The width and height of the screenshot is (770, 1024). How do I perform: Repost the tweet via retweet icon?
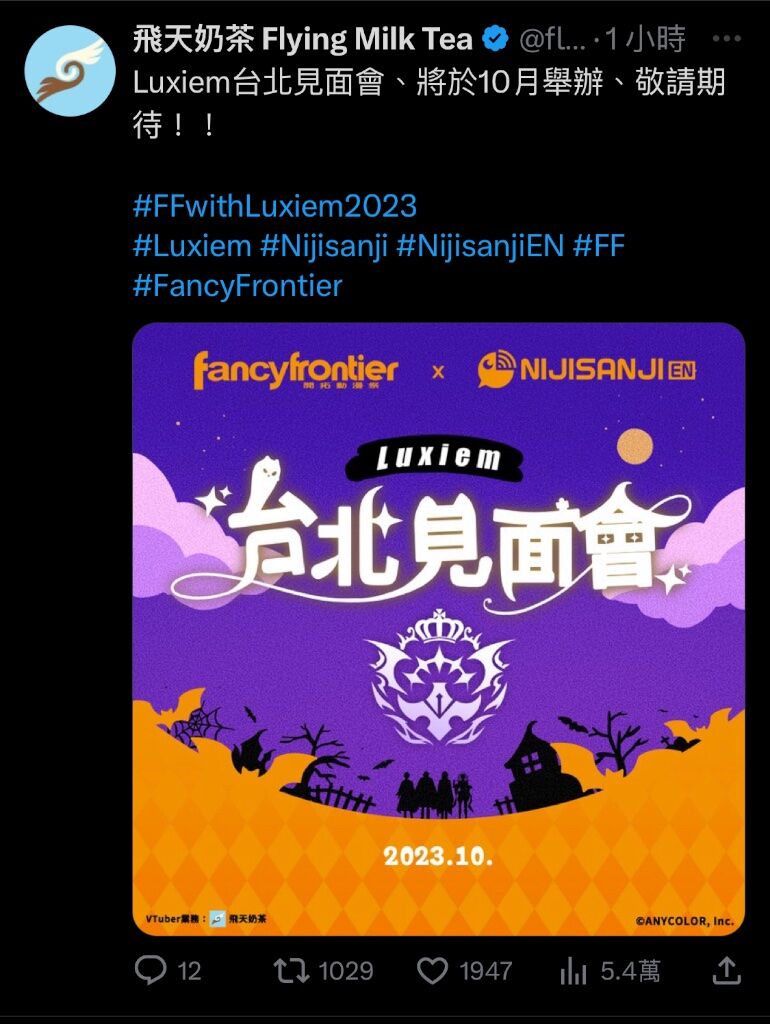click(x=291, y=970)
